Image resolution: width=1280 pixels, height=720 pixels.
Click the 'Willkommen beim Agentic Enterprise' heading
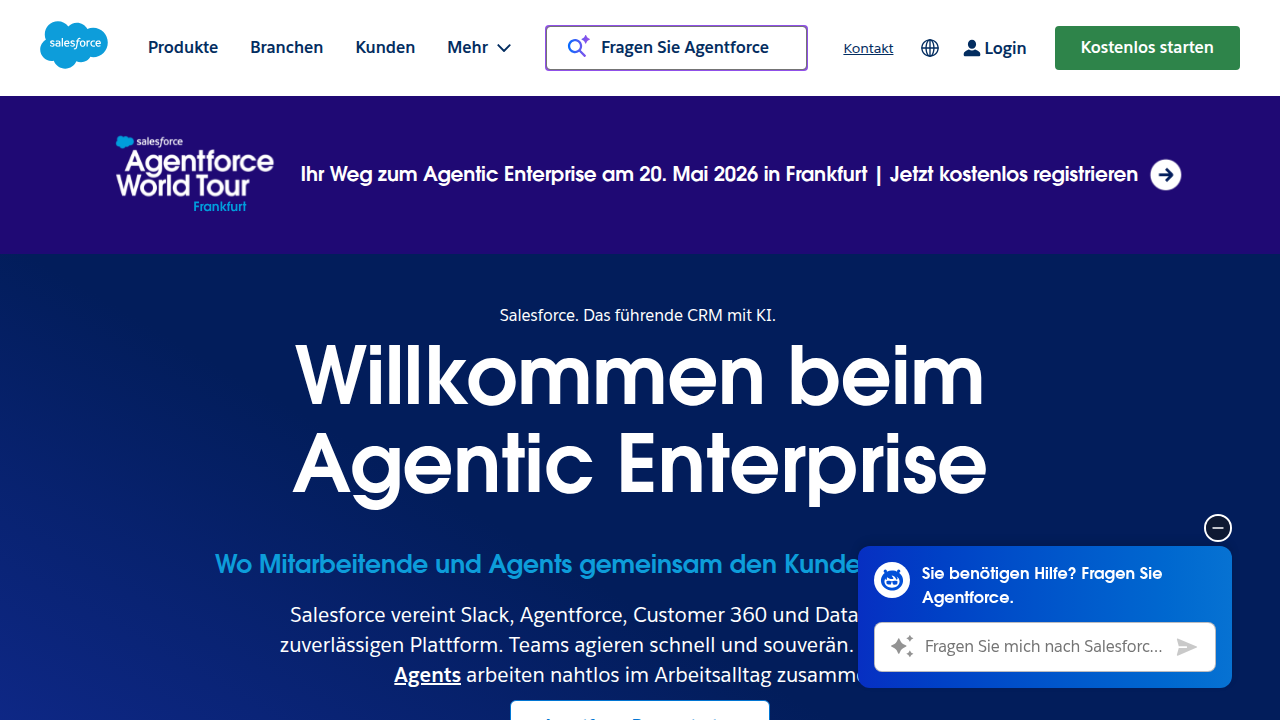(640, 420)
